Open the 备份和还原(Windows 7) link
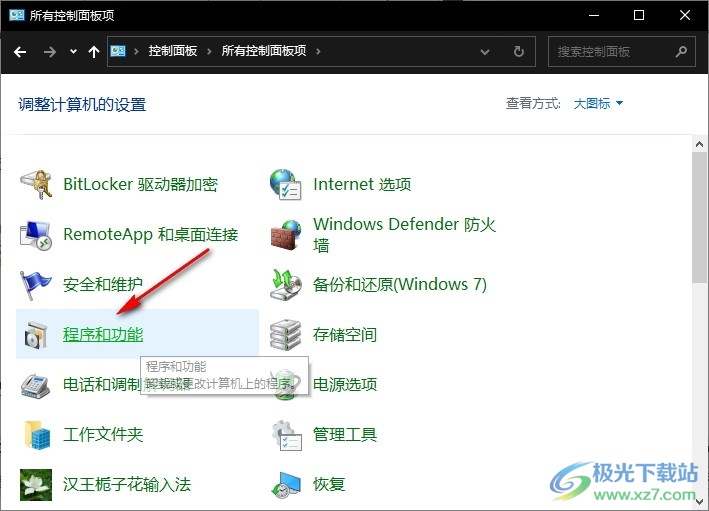Image resolution: width=709 pixels, height=511 pixels. [400, 284]
